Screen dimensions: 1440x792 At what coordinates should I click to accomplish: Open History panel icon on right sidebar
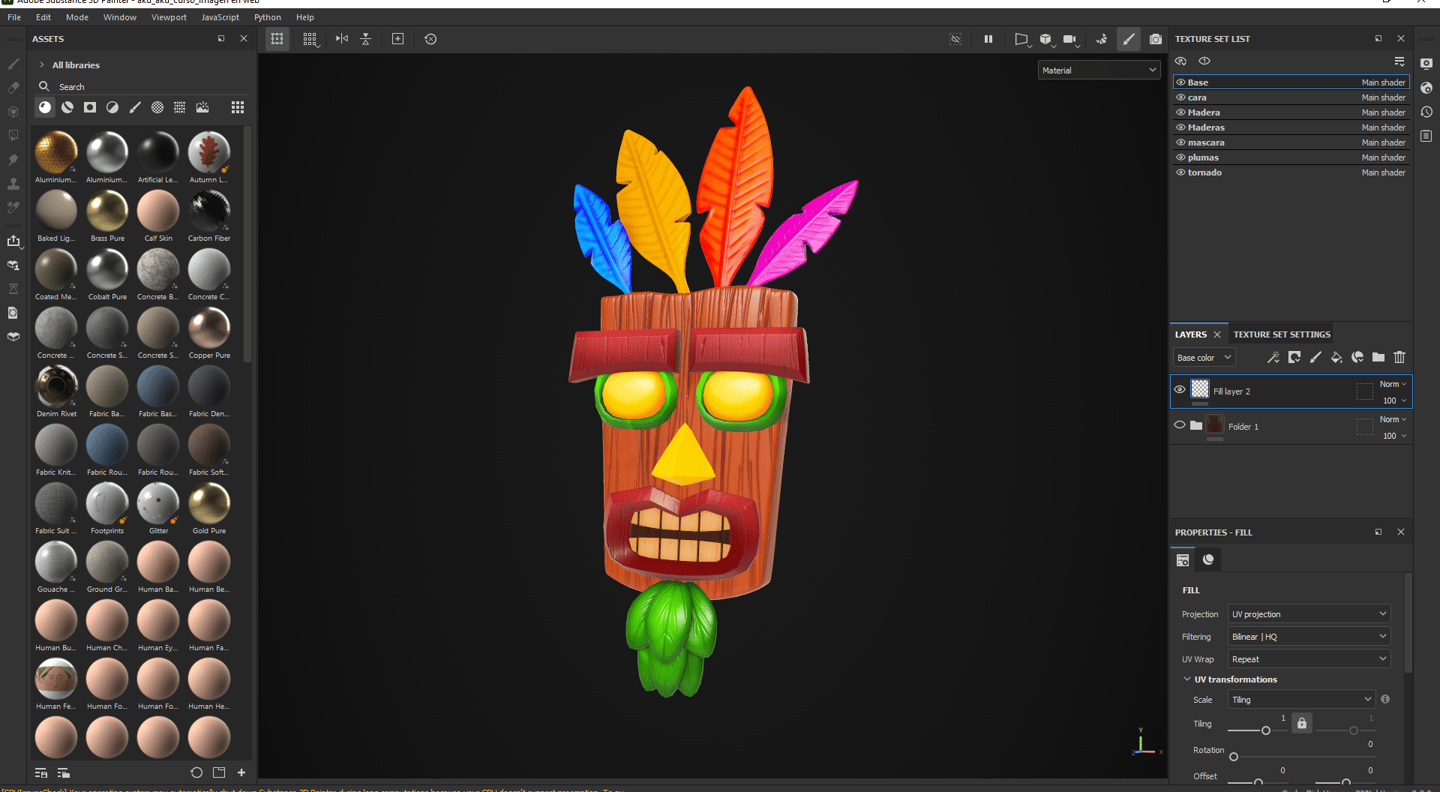1426,112
